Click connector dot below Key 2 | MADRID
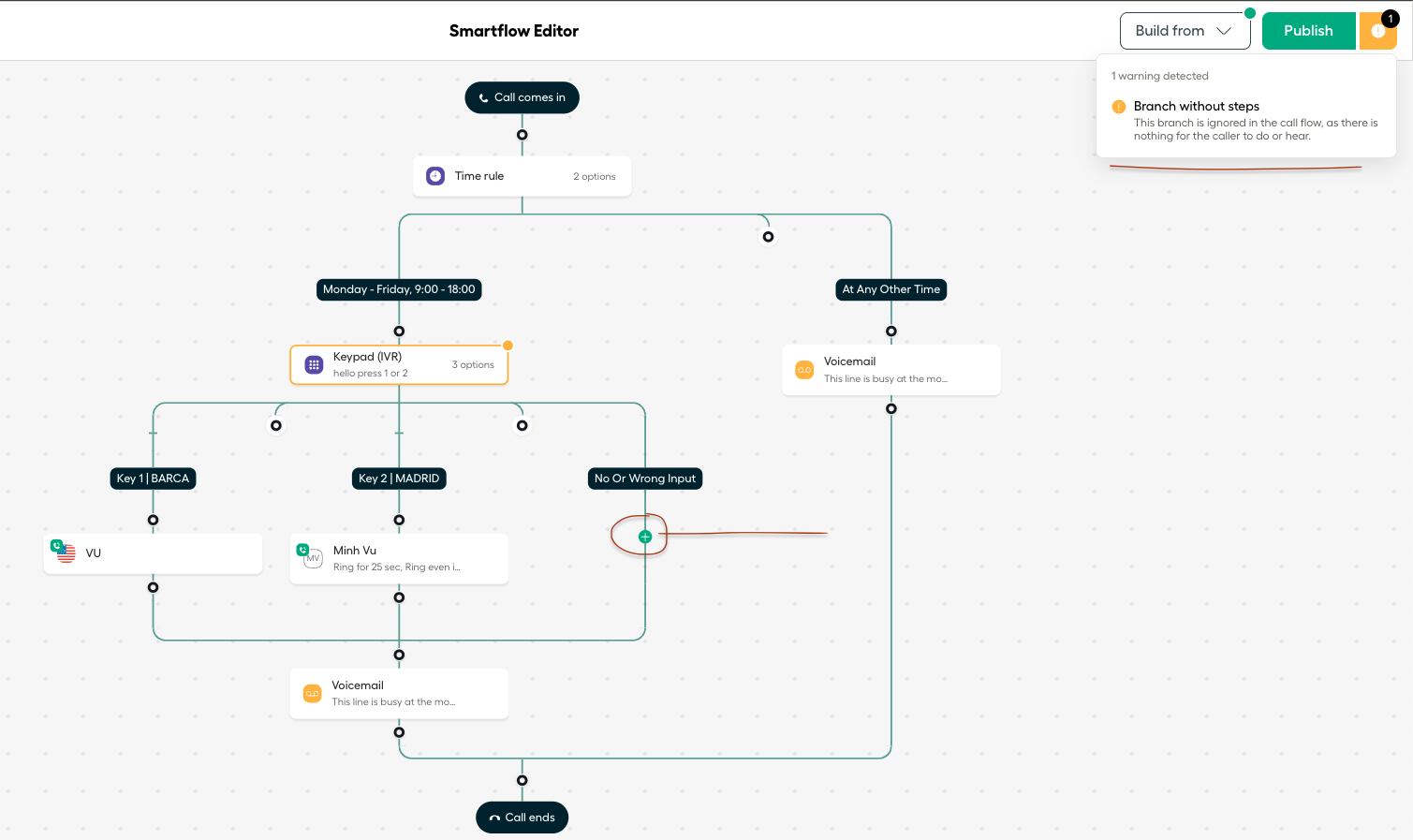Screen dimensions: 1413x840 click(x=399, y=520)
